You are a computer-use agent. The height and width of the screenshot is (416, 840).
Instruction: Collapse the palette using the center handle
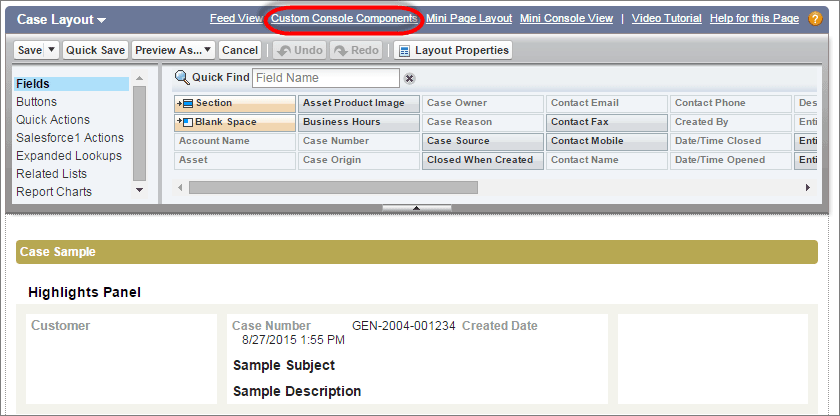coord(417,208)
